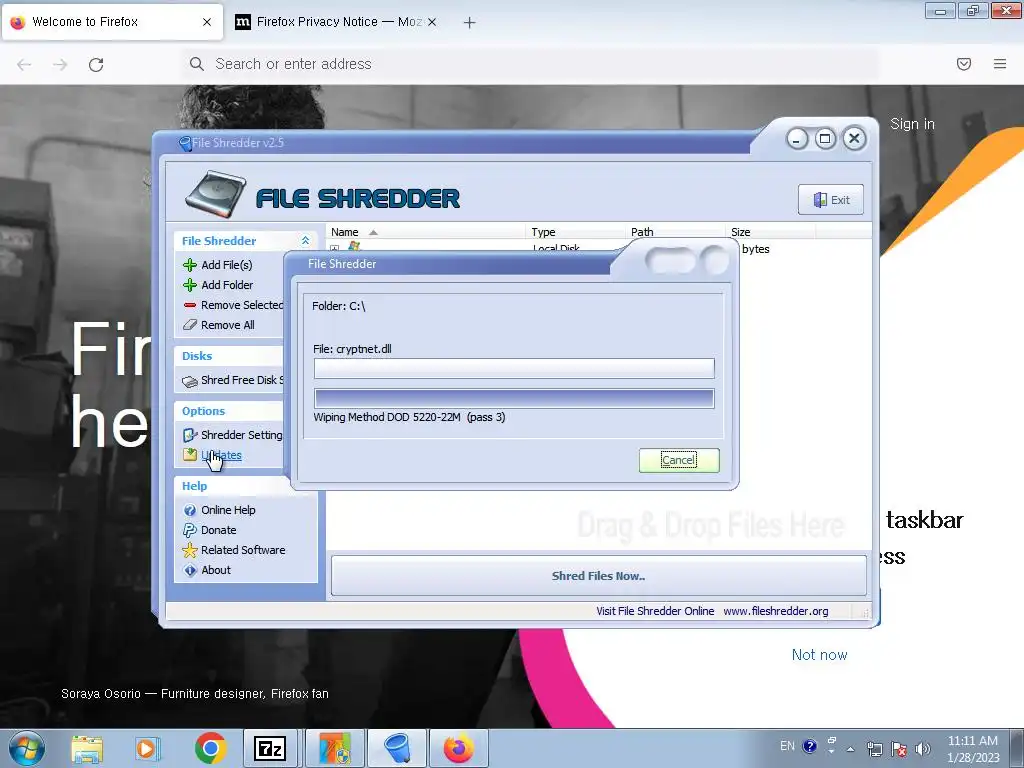Click the Shredder Settings icon
The height and width of the screenshot is (768, 1024).
(x=190, y=435)
